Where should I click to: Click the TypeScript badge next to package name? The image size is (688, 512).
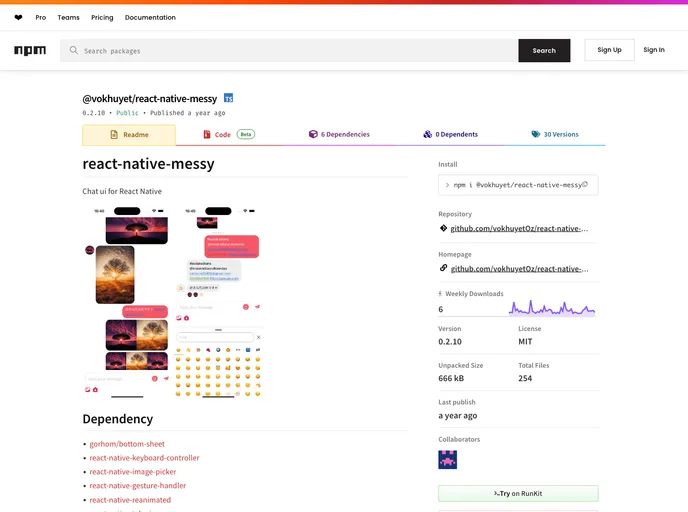228,98
